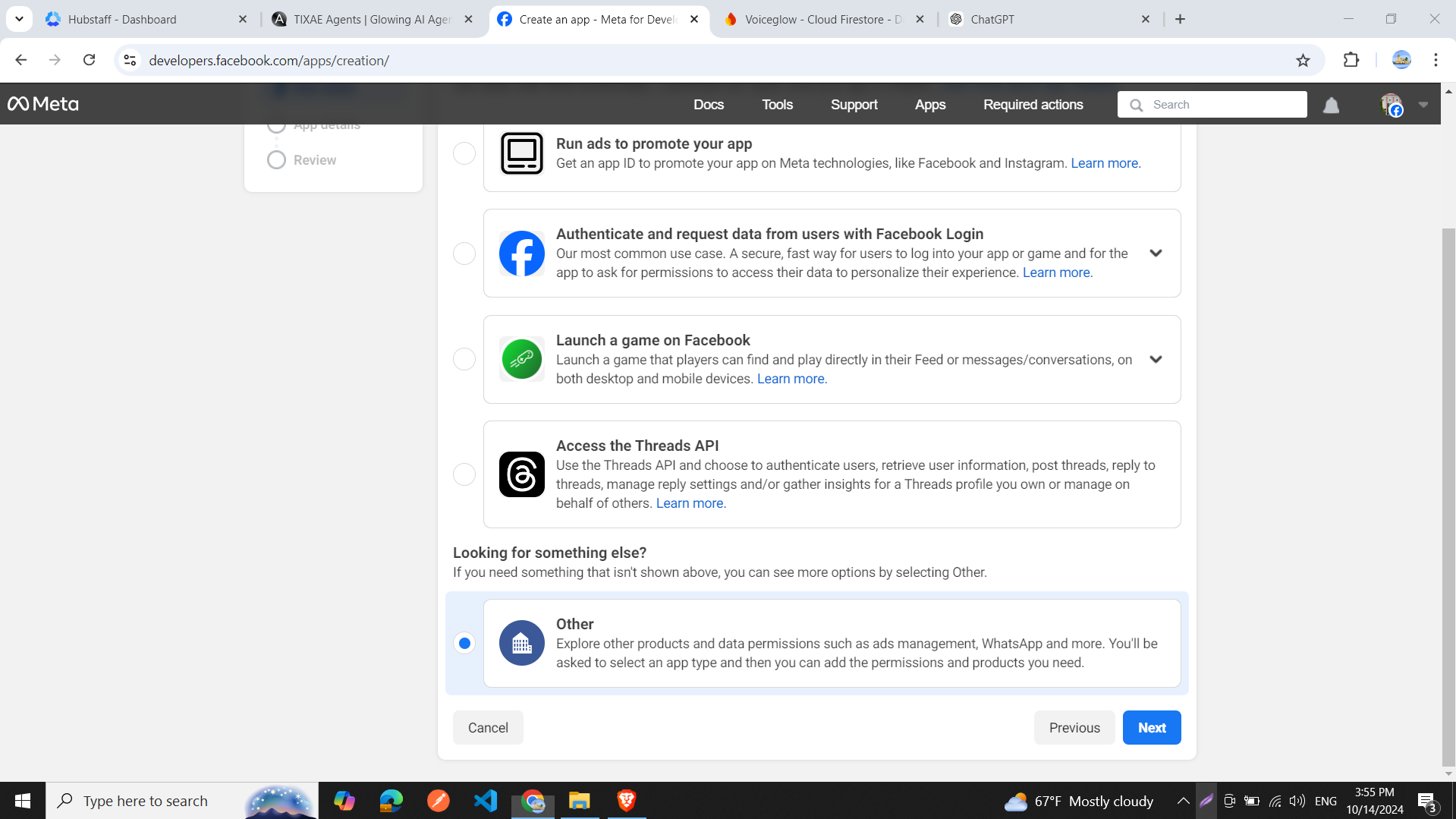Screen dimensions: 1456x819
Task: Click the Next button
Action: click(x=1151, y=727)
